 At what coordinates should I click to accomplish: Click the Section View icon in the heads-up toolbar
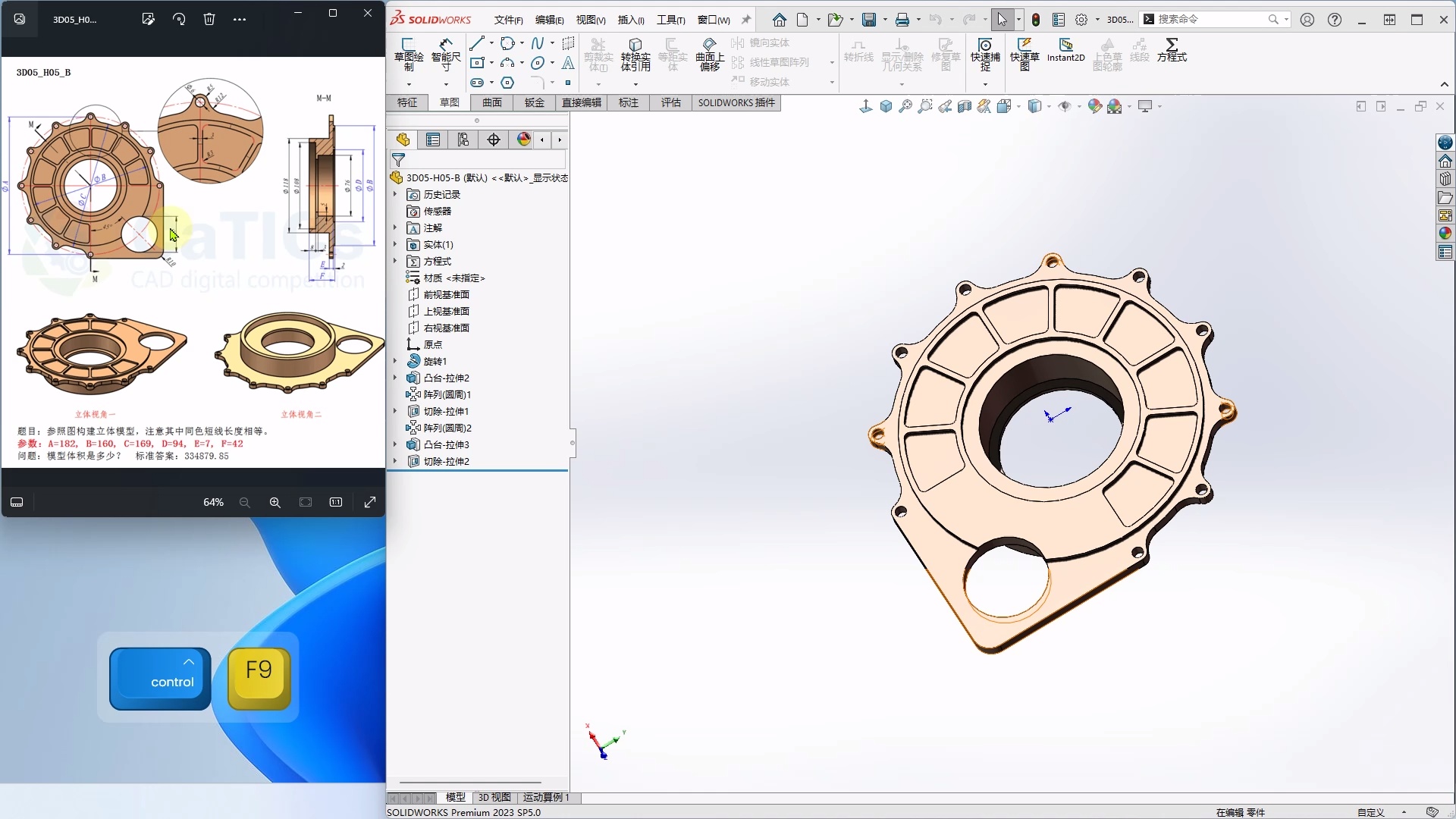[964, 106]
